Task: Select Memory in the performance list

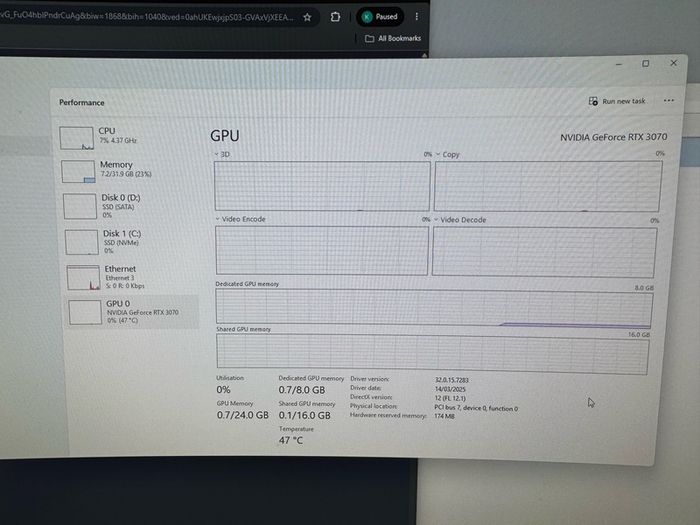Action: (x=129, y=171)
